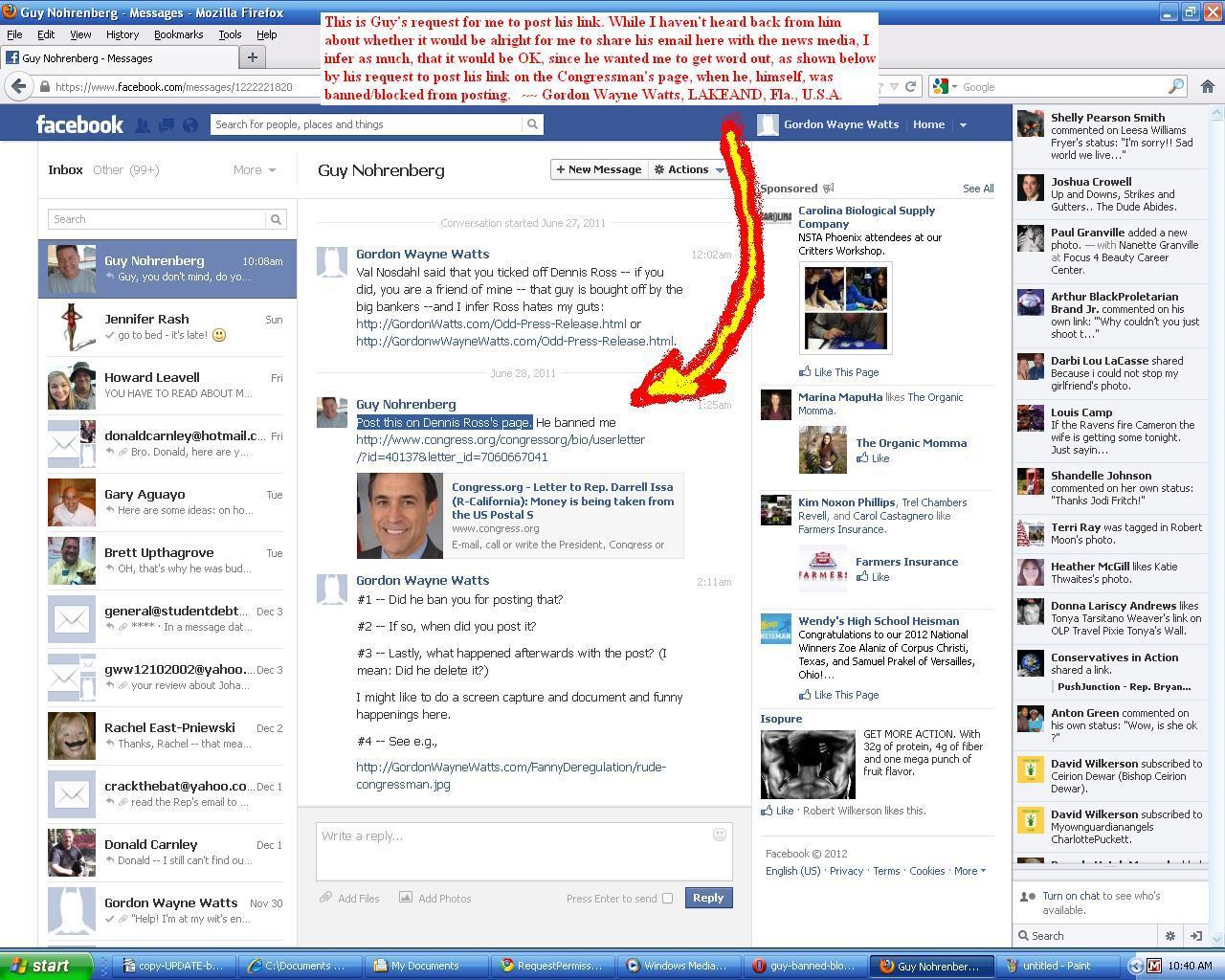
Task: Open Donald Carnley conversation
Action: pos(167,853)
